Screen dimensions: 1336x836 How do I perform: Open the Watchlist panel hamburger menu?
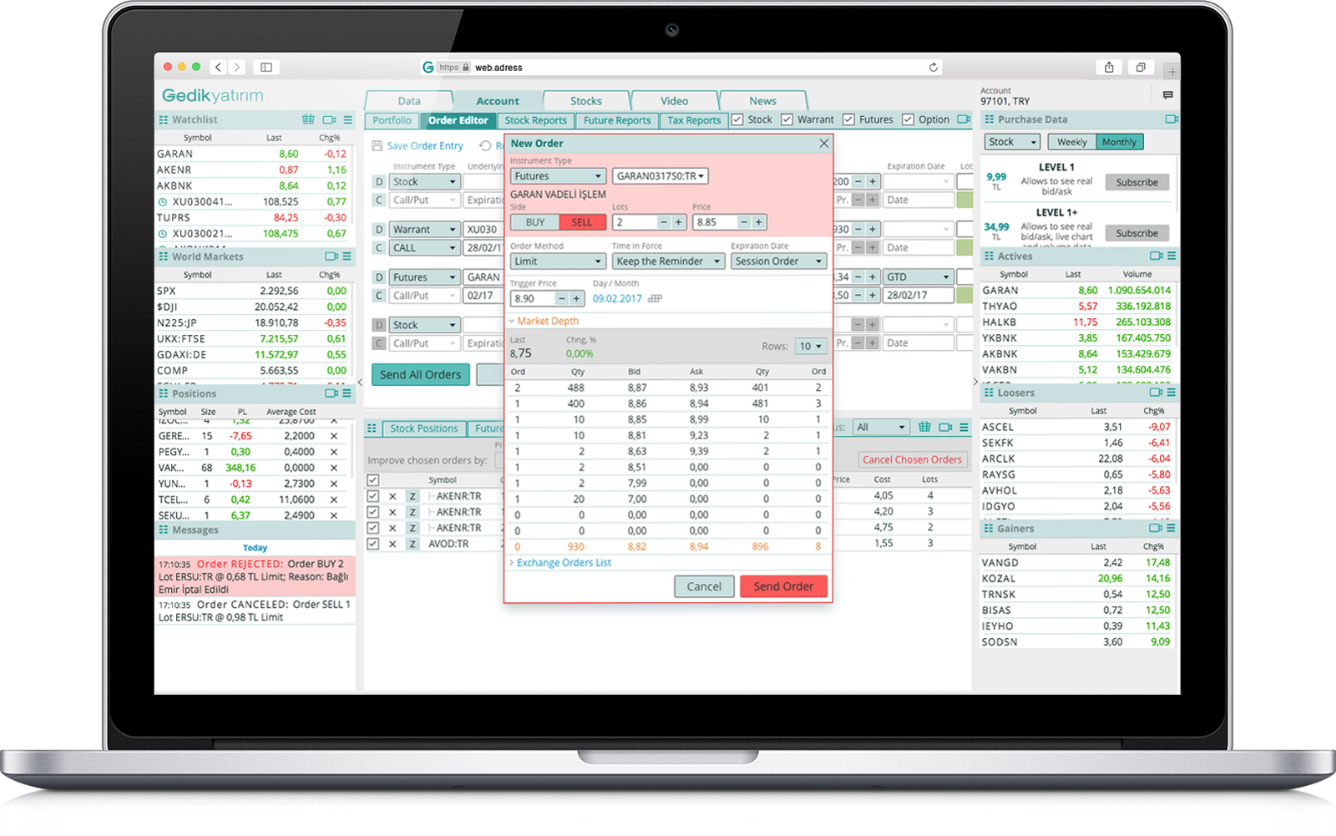click(x=348, y=120)
